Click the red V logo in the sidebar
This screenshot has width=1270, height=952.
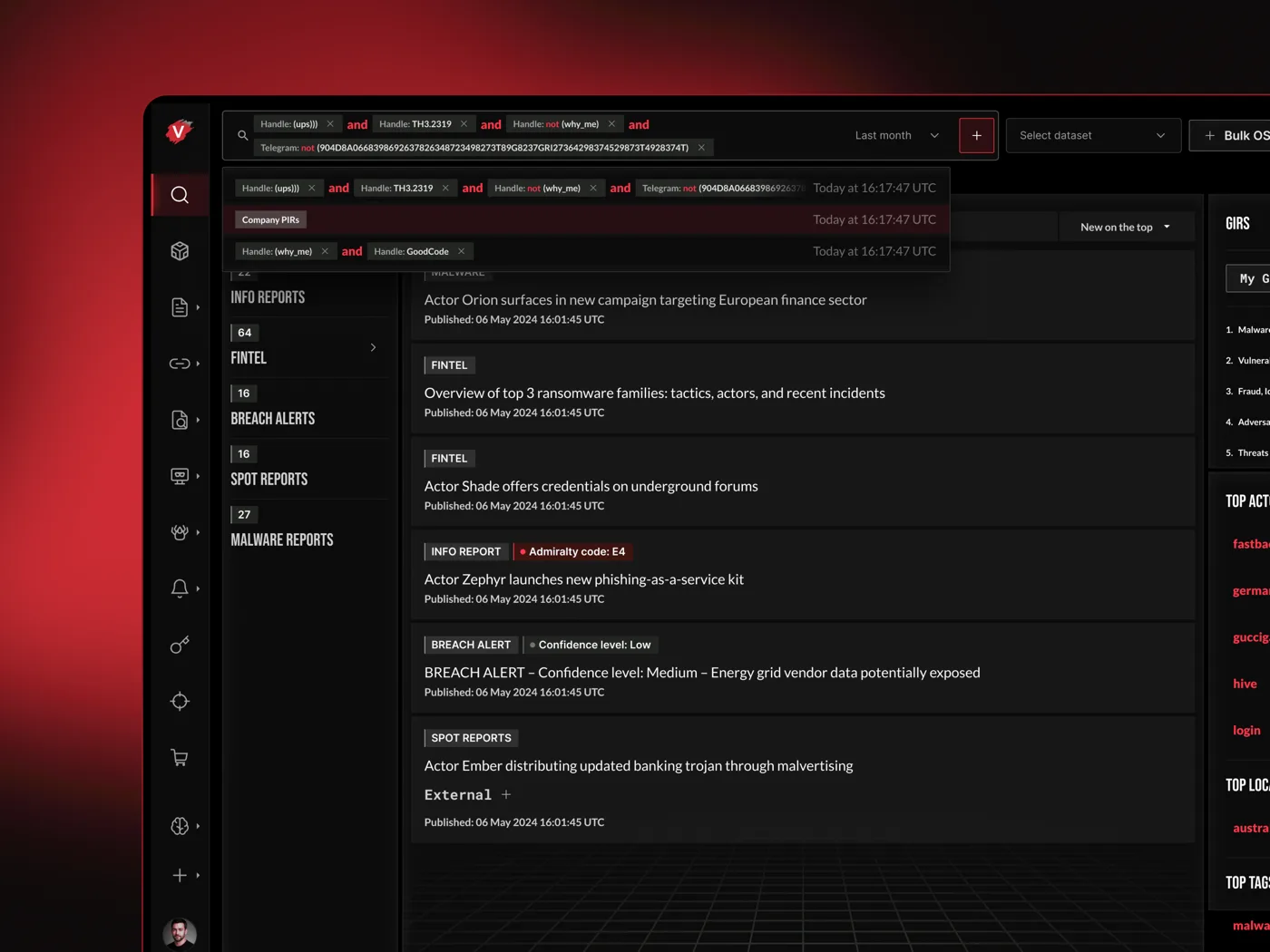point(180,131)
